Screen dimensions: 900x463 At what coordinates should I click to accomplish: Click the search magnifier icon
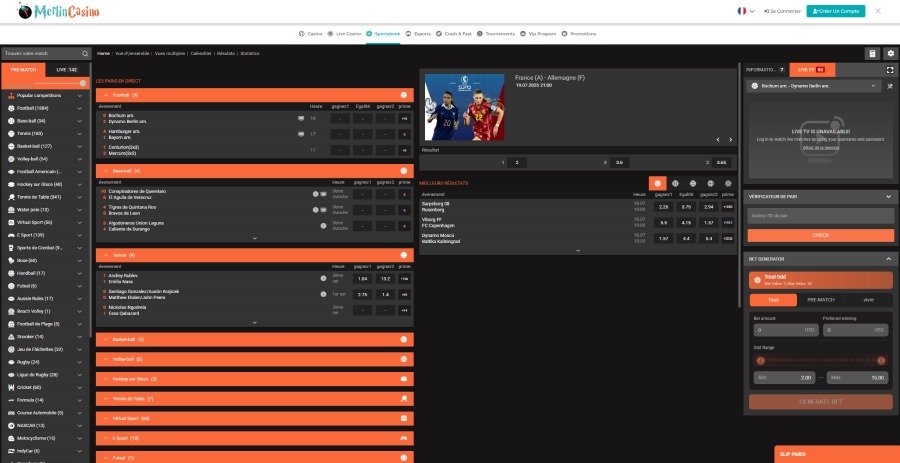85,53
